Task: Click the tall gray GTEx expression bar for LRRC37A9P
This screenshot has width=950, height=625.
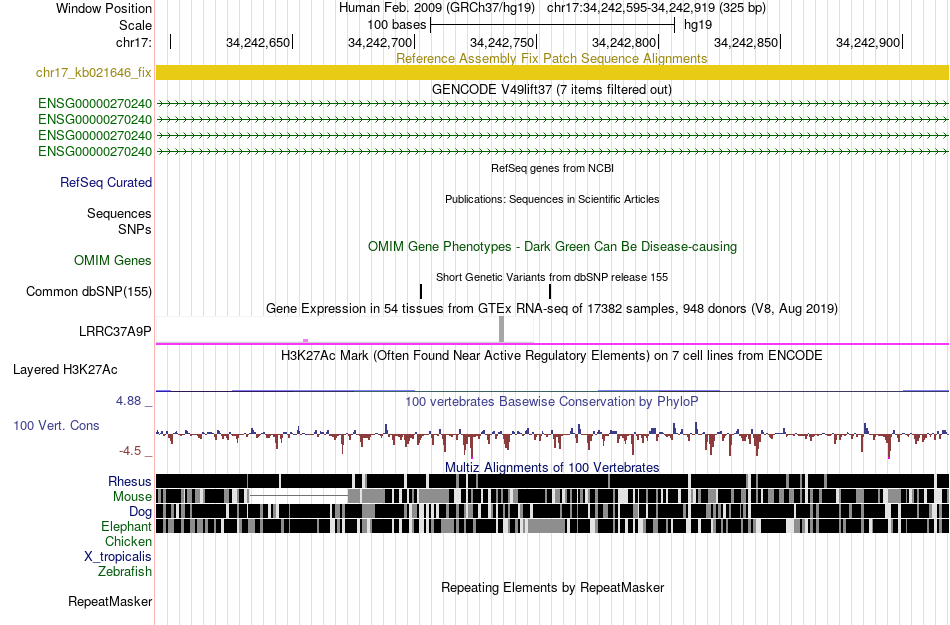Action: (x=501, y=329)
